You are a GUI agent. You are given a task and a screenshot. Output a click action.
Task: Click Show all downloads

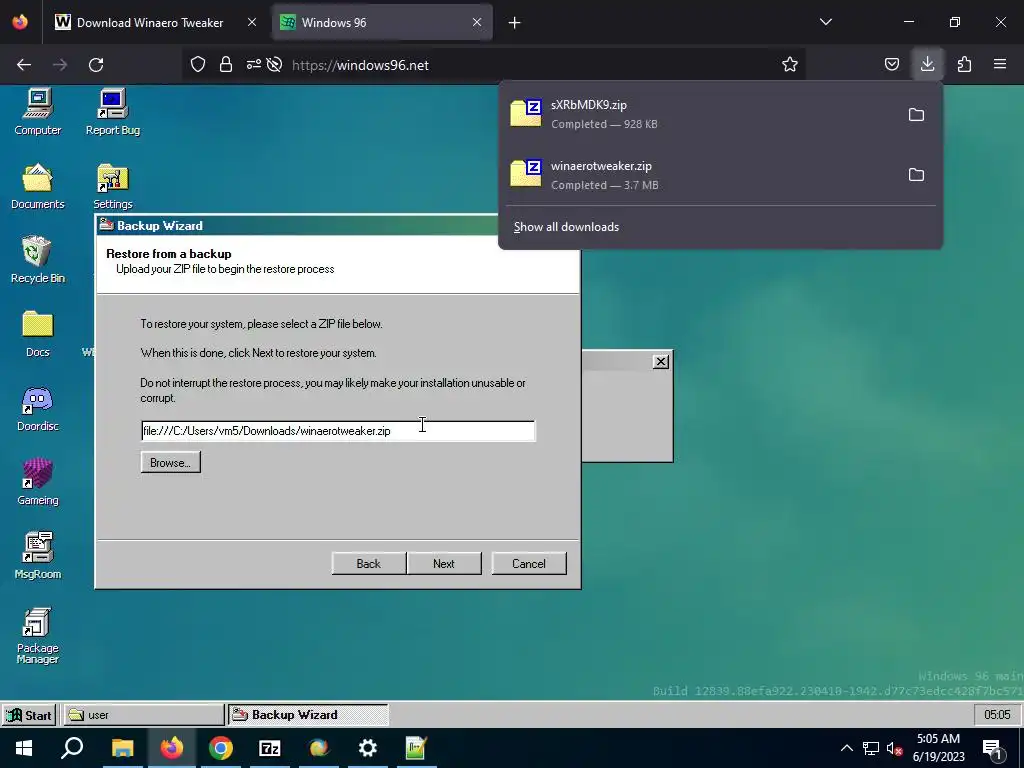(x=566, y=227)
